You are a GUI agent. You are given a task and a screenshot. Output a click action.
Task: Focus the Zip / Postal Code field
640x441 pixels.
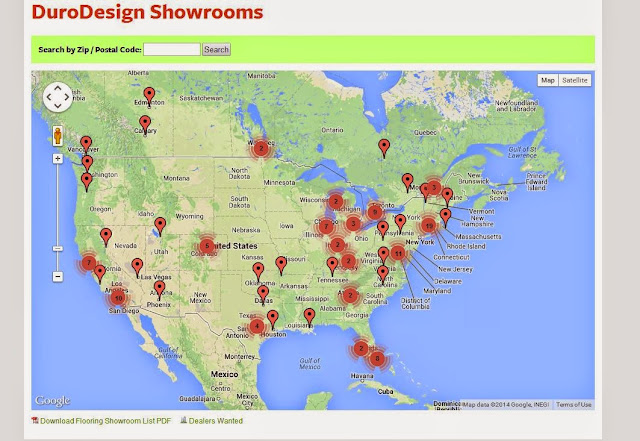pyautogui.click(x=172, y=49)
